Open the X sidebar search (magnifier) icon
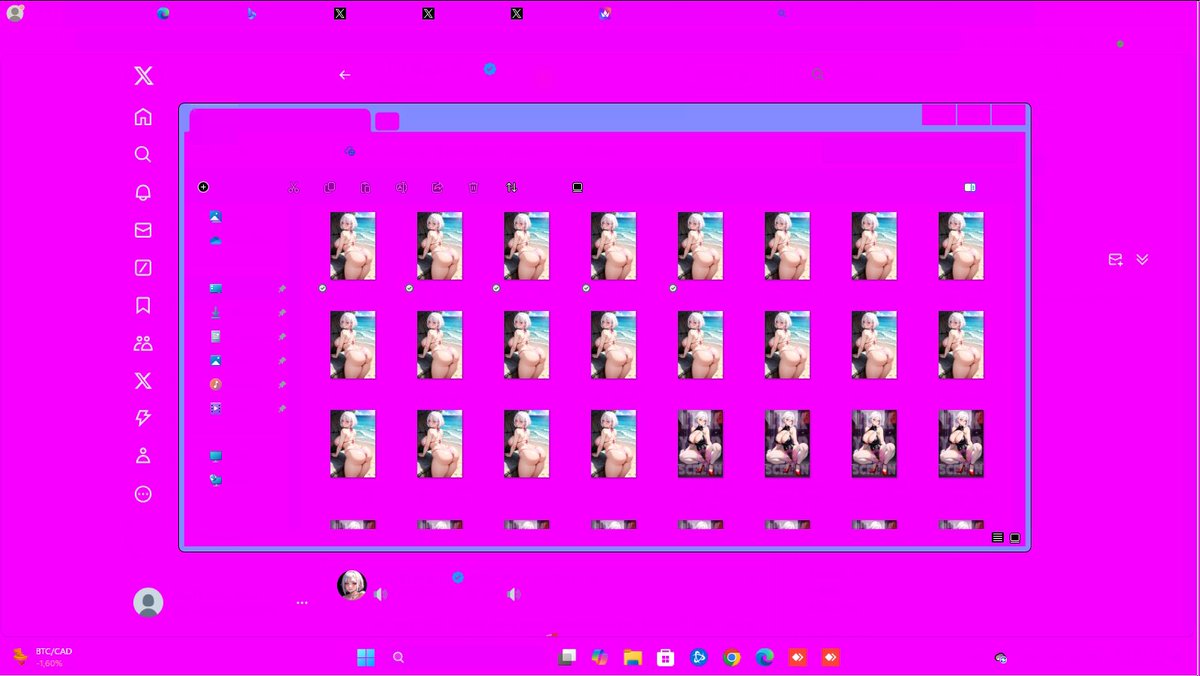The image size is (1200, 676). click(143, 154)
